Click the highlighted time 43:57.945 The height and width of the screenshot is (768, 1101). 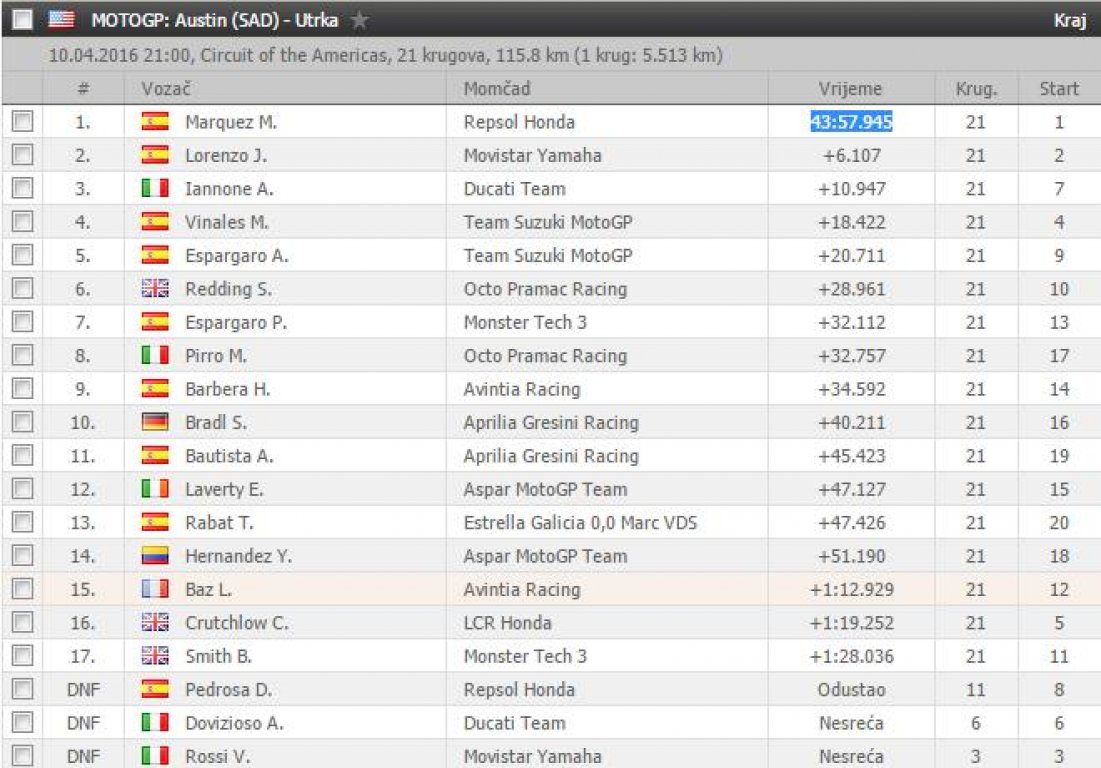tap(851, 121)
